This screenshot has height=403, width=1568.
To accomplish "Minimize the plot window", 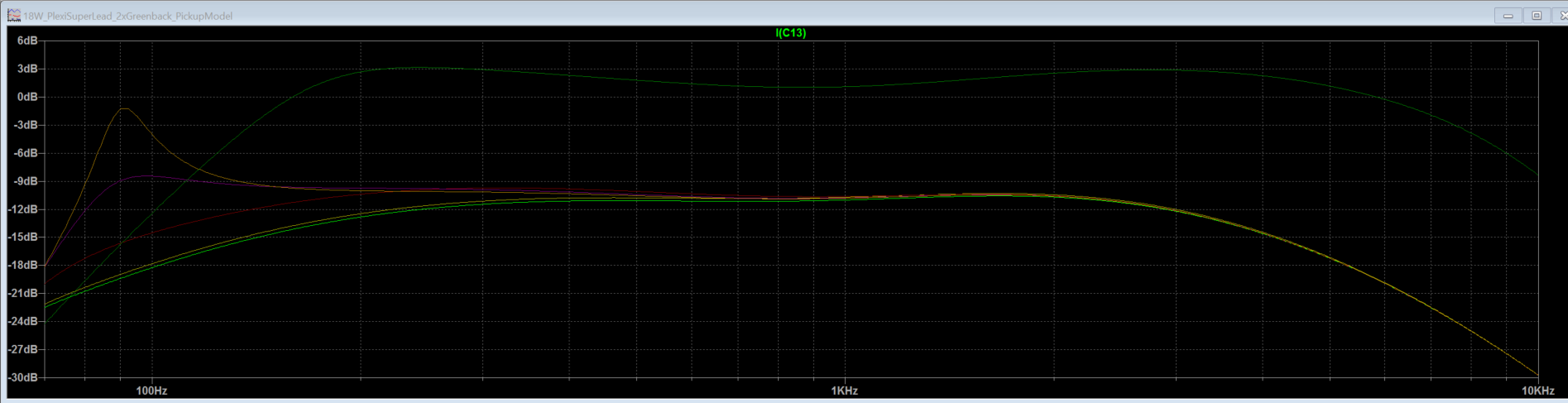I will [1508, 16].
